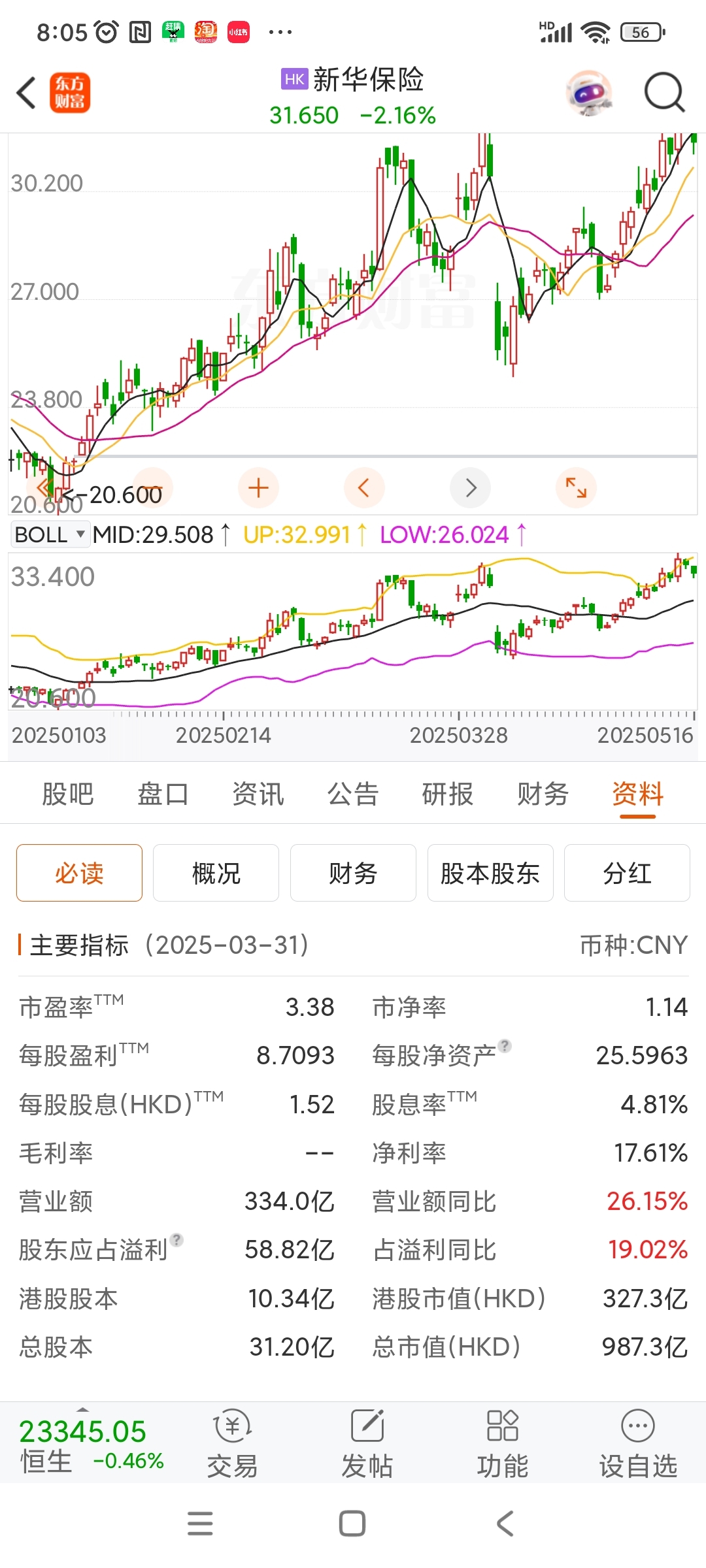
Task: Tap the 每股盈利 value 8.7093
Action: coord(295,1055)
